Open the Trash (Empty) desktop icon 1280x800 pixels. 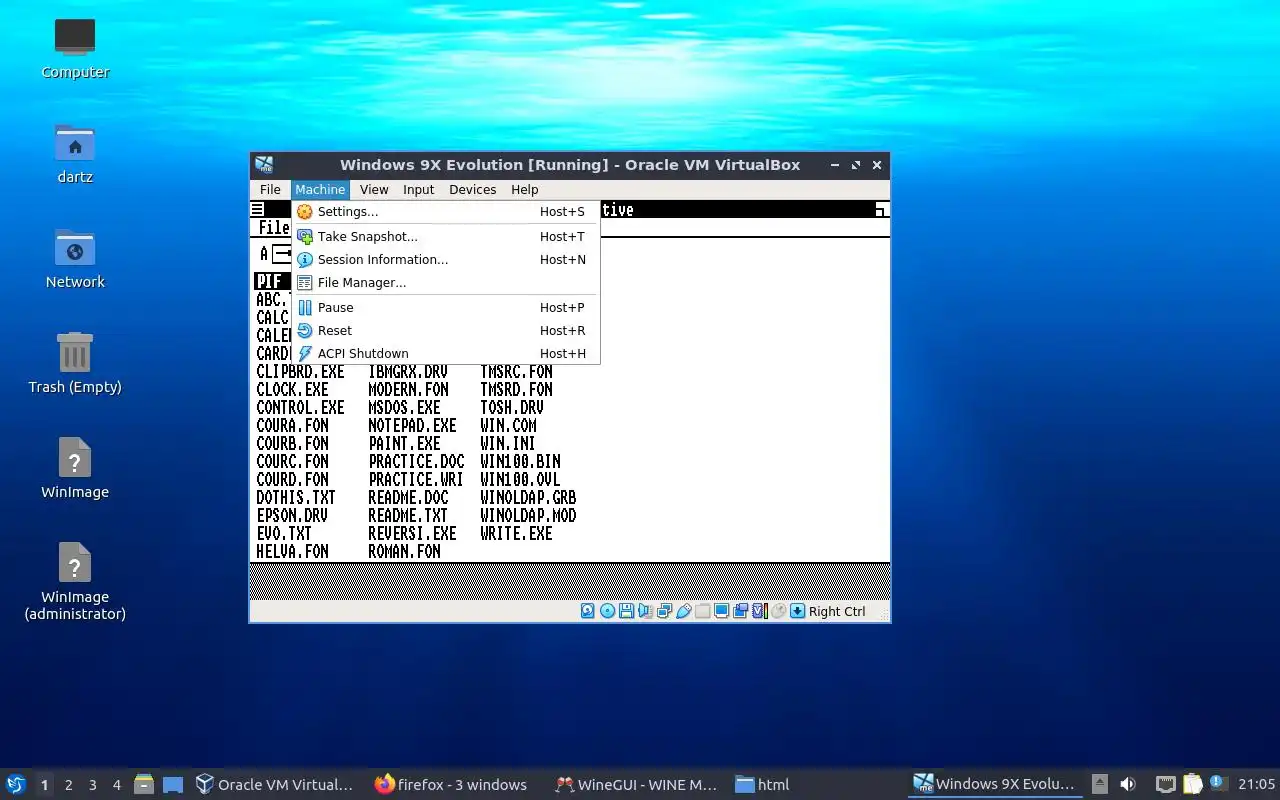(75, 363)
